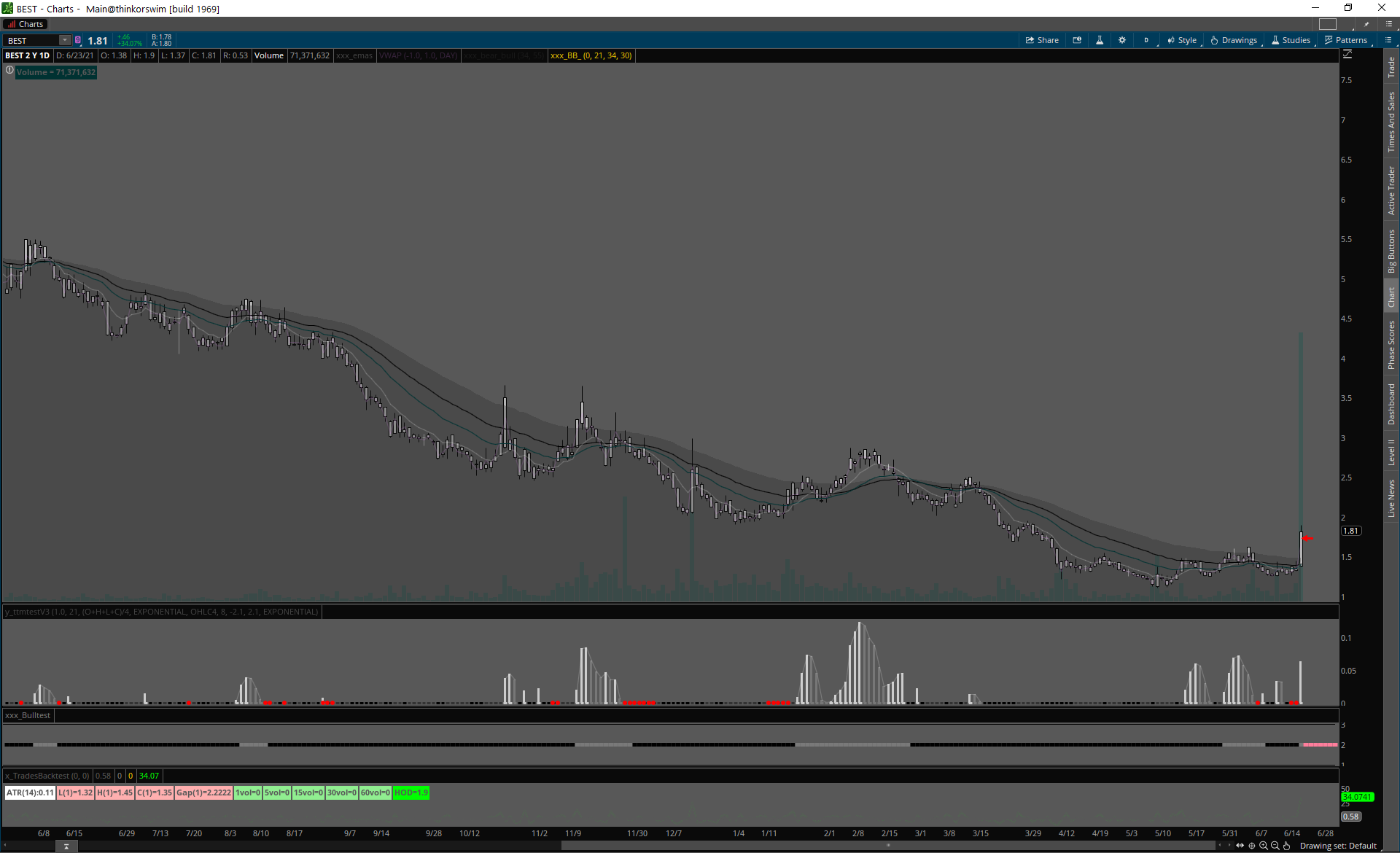Click the zoom out magnifier icon

[1275, 846]
